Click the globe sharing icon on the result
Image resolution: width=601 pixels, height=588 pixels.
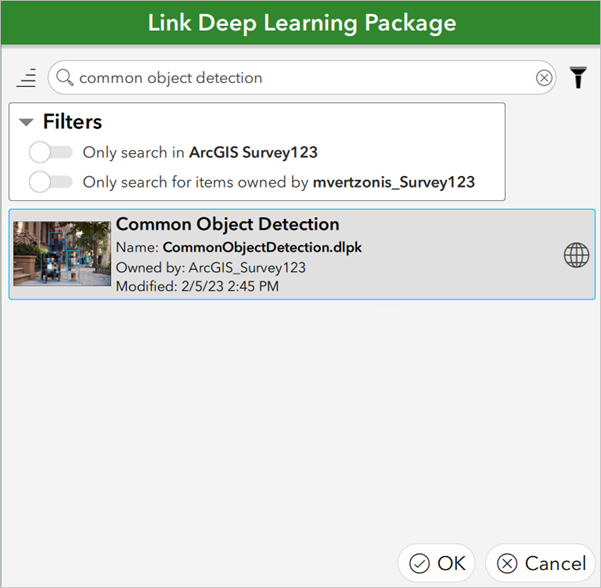click(576, 255)
